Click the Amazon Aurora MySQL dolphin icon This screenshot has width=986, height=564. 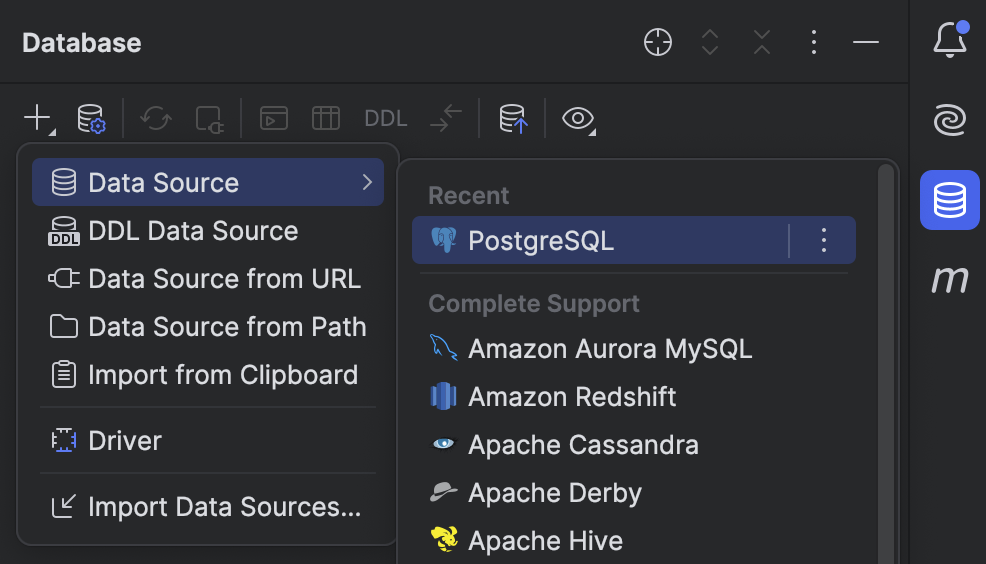[443, 348]
